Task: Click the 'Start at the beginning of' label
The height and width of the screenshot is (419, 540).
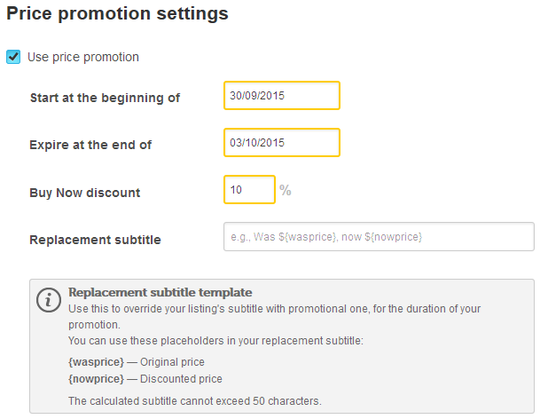Action: [x=105, y=98]
